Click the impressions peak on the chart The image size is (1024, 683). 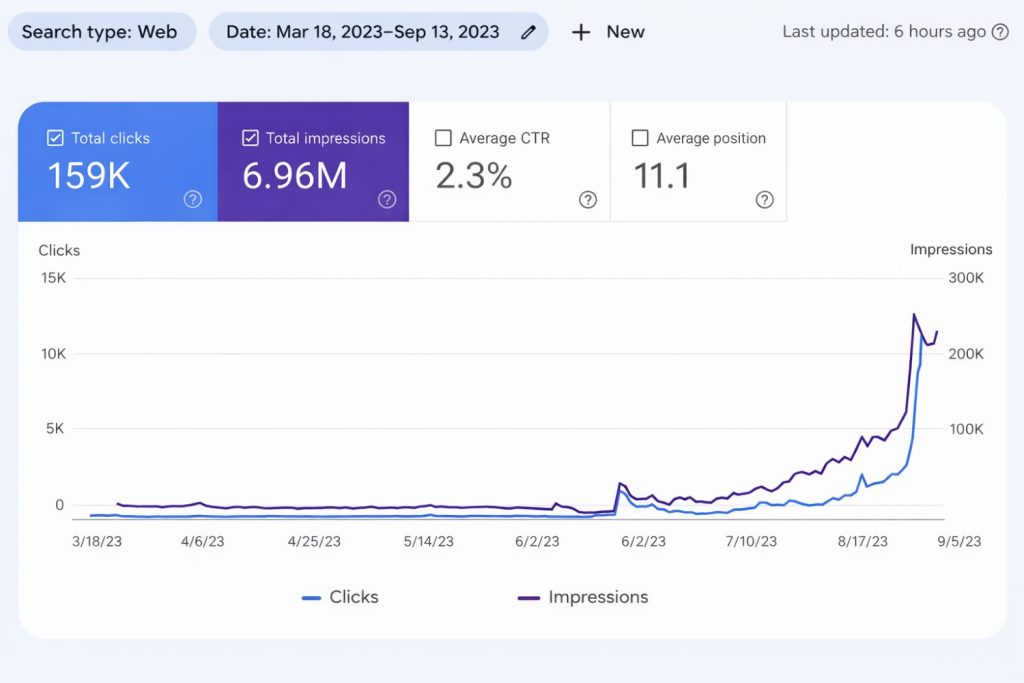pos(915,315)
